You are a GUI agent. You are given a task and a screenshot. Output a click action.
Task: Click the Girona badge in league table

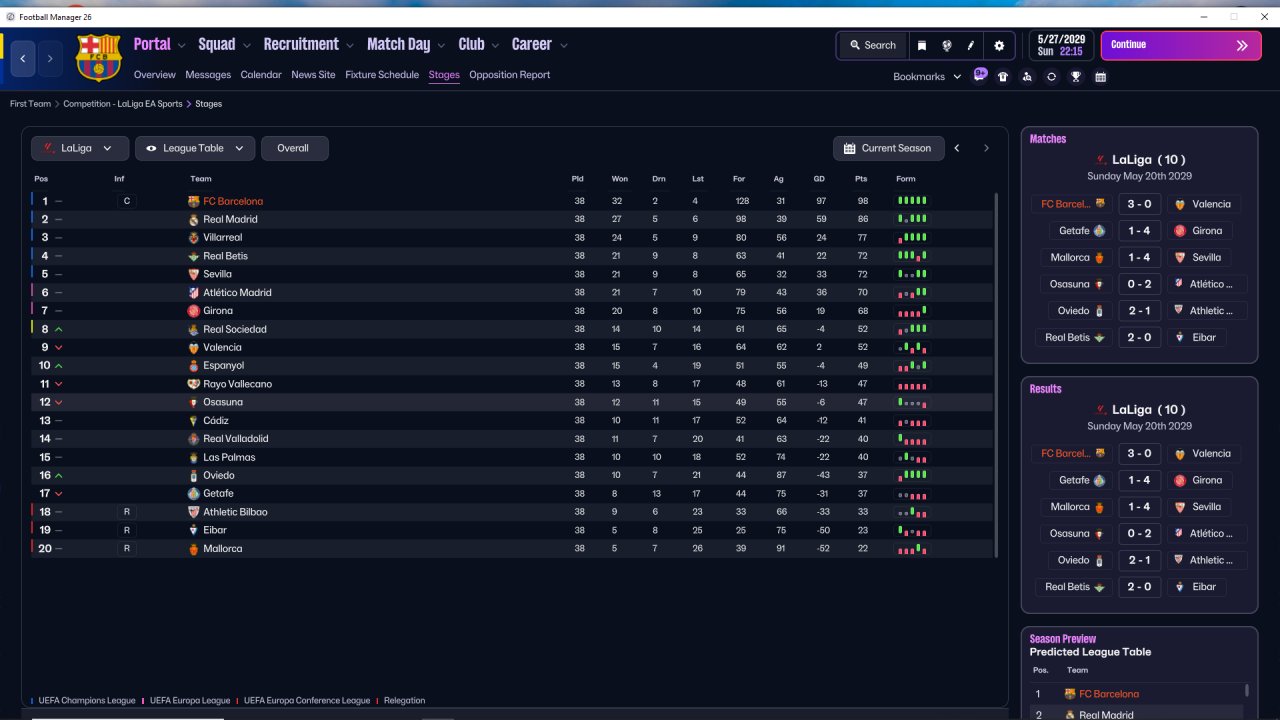click(x=194, y=311)
